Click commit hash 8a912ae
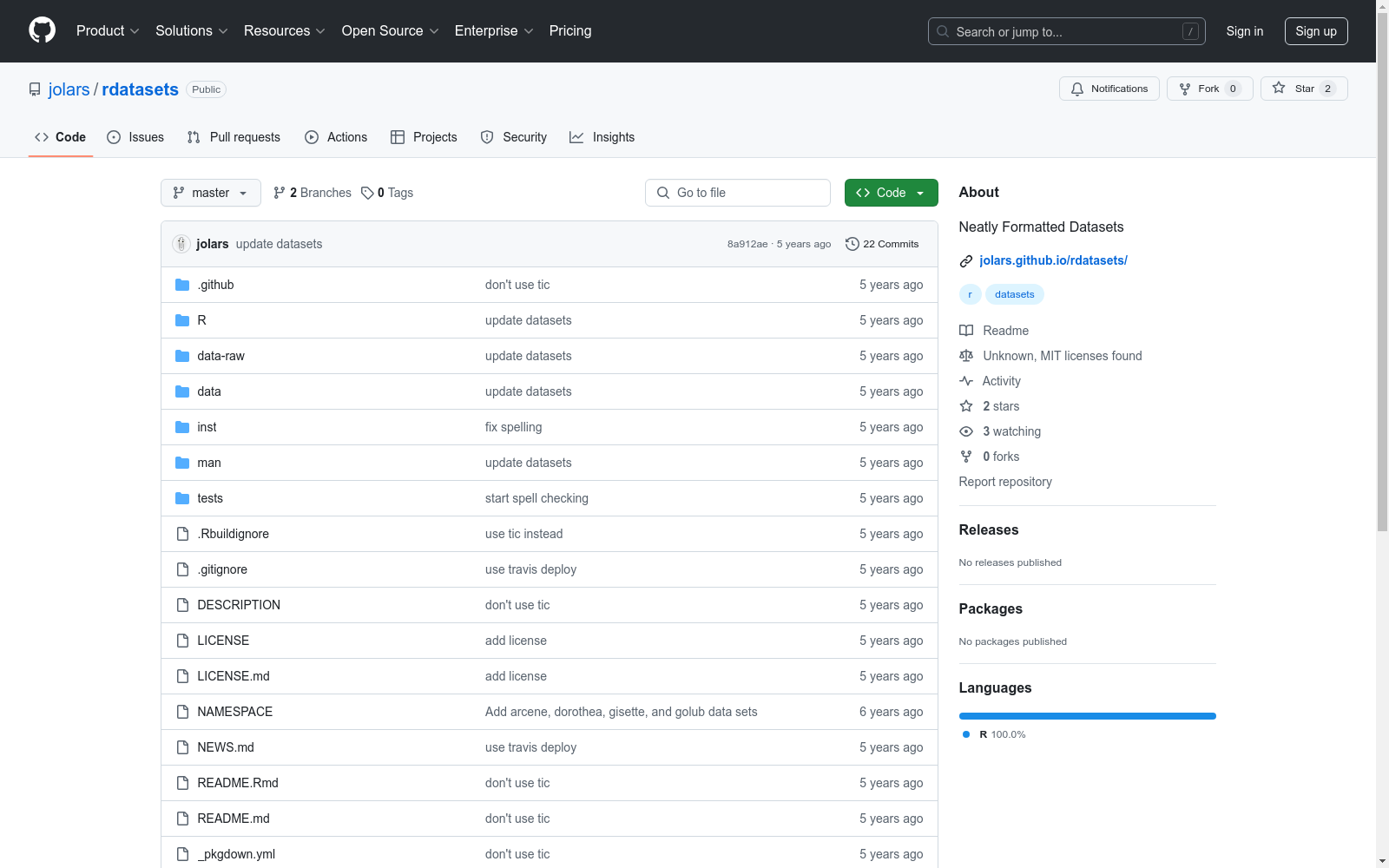The width and height of the screenshot is (1389, 868). click(x=747, y=244)
